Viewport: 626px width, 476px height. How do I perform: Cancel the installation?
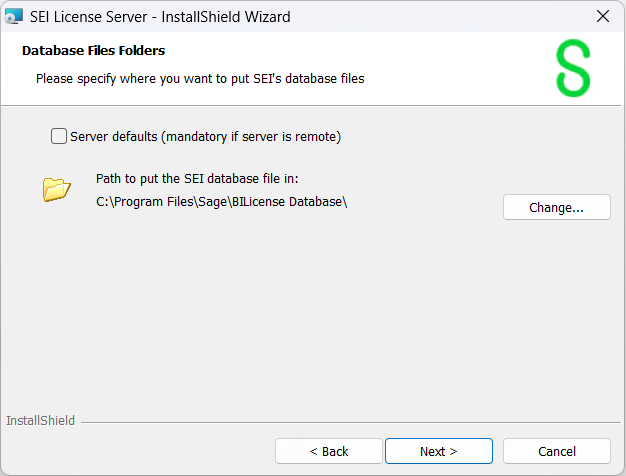click(x=556, y=451)
